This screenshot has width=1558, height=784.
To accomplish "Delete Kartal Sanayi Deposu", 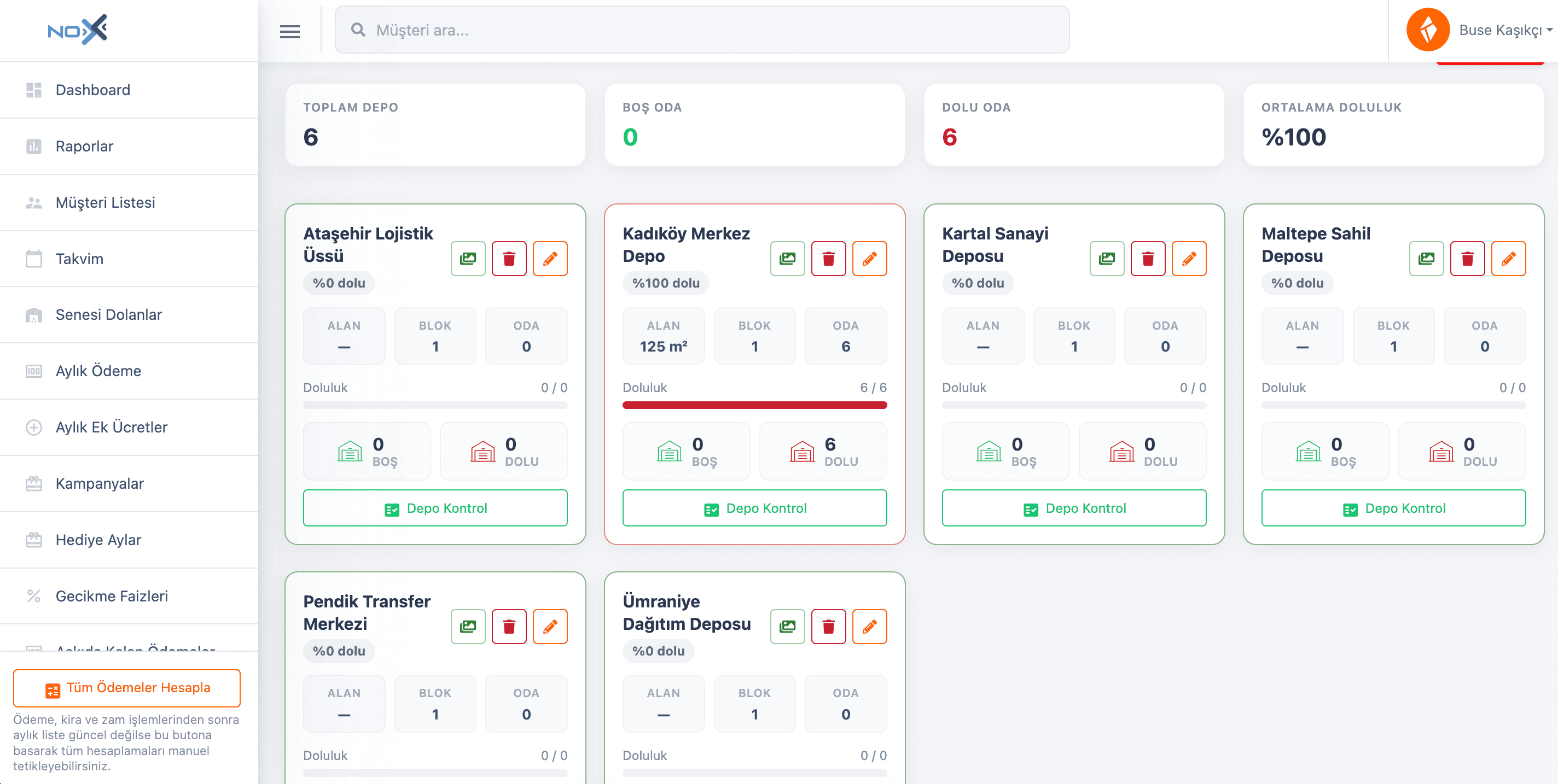I will tap(1148, 259).
